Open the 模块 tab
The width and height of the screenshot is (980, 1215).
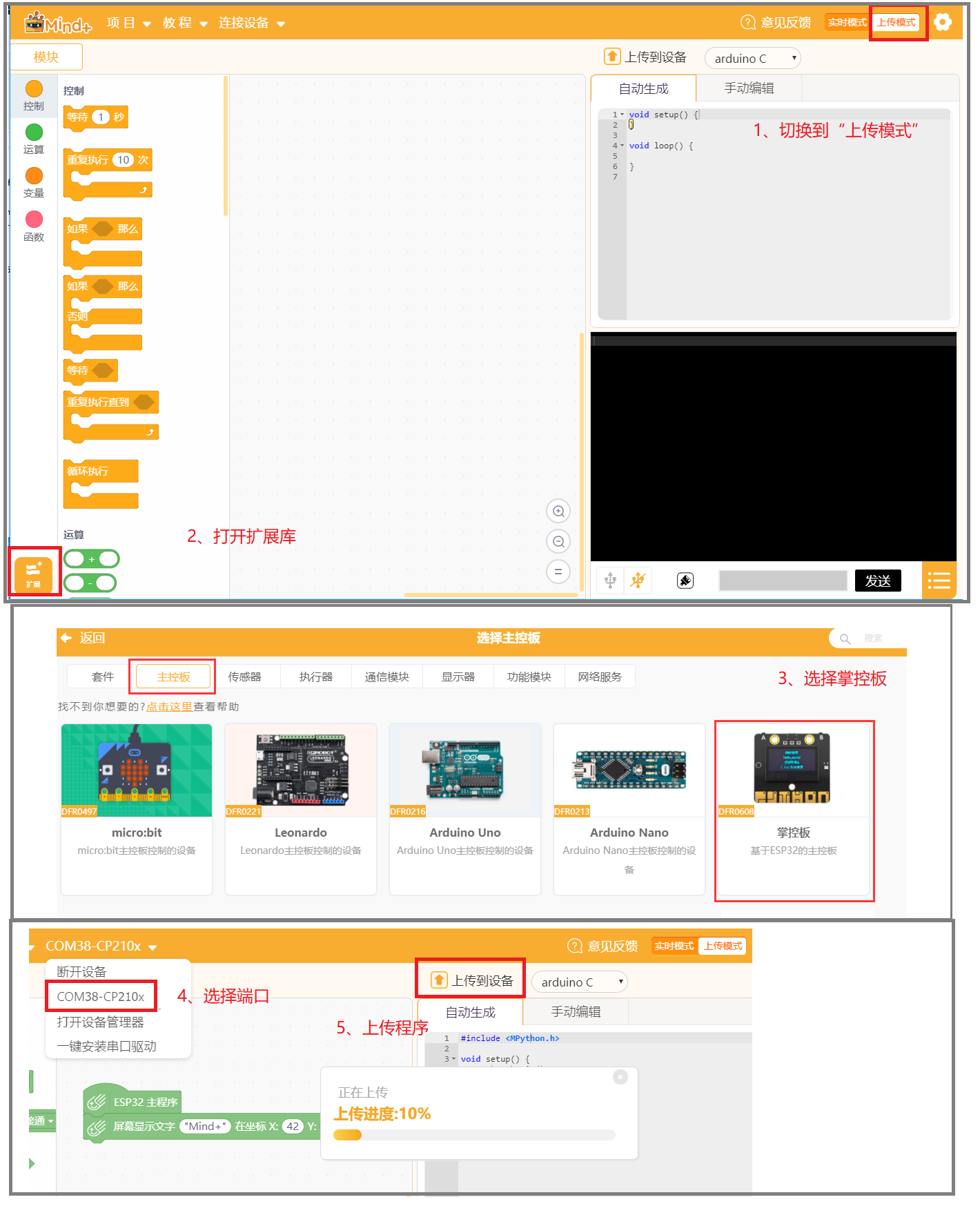pos(46,57)
